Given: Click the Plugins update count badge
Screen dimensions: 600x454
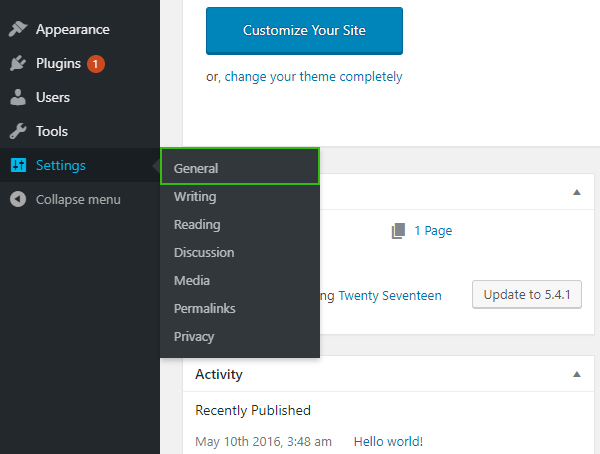Looking at the screenshot, I should (96, 64).
